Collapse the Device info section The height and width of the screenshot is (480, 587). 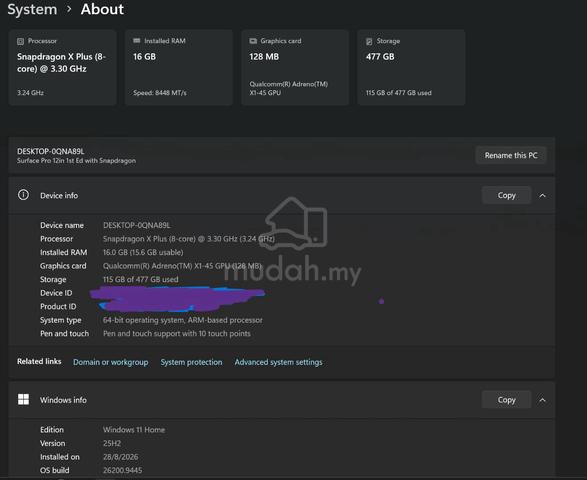pyautogui.click(x=542, y=195)
